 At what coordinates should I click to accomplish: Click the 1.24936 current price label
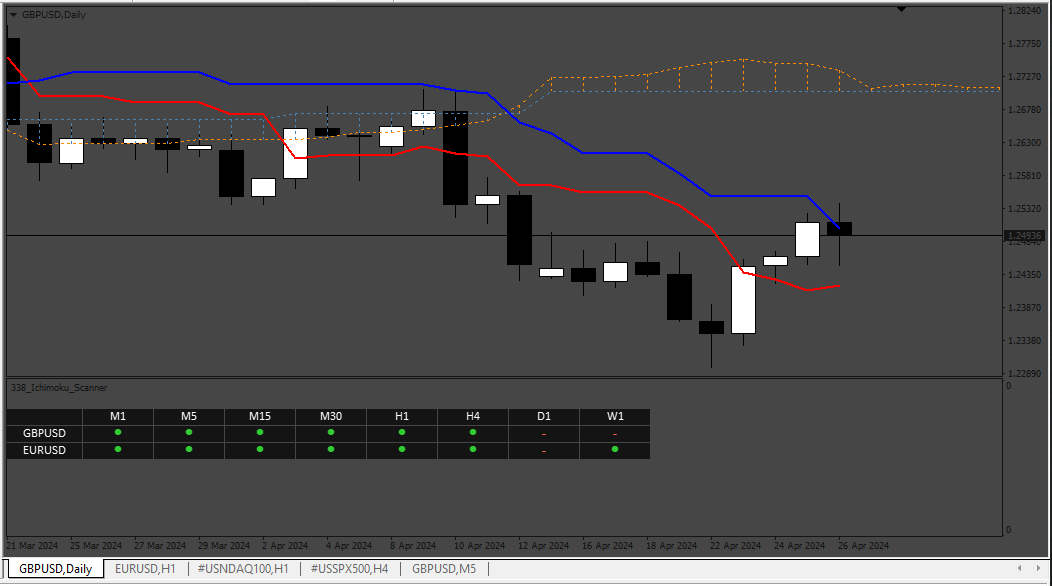[1024, 236]
